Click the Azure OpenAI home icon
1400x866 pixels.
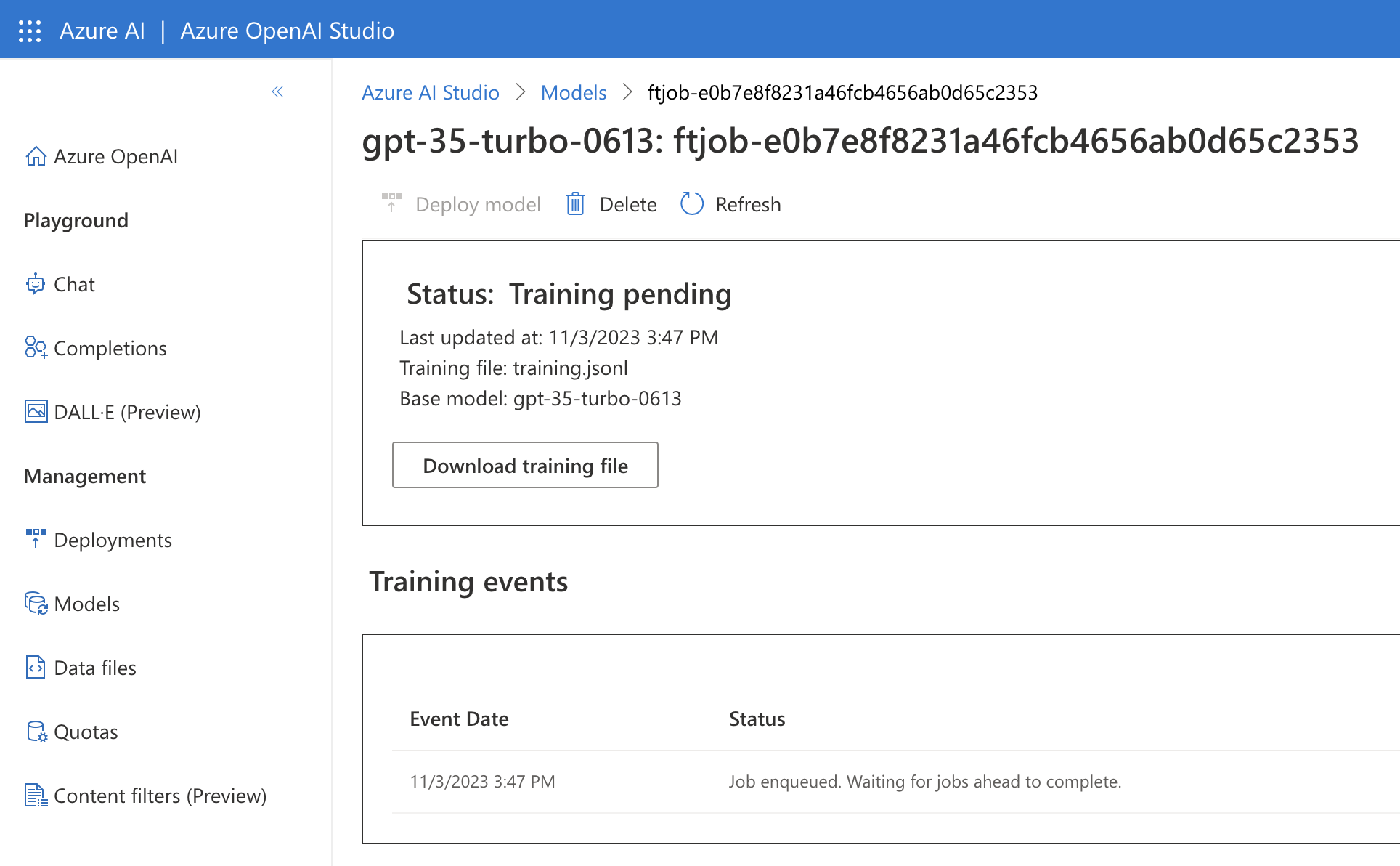click(x=34, y=156)
